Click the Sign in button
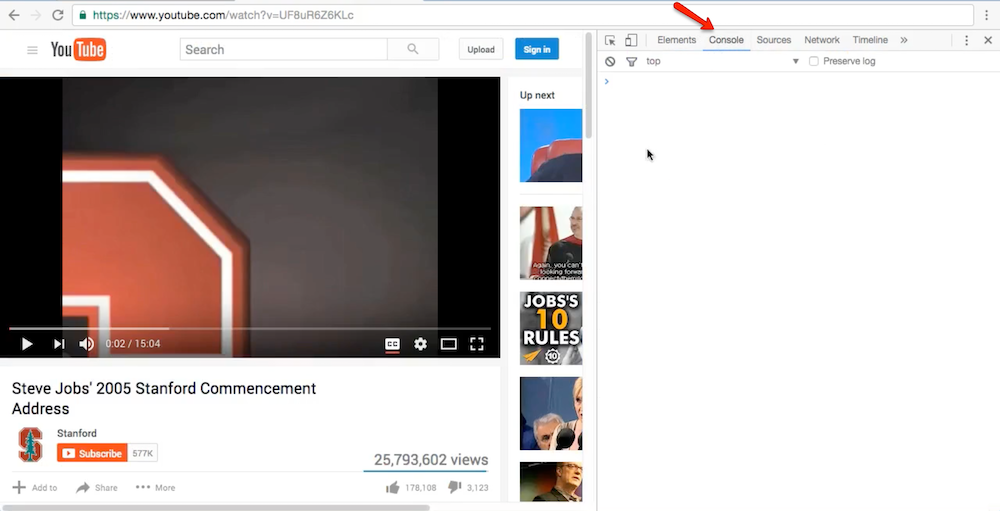The width and height of the screenshot is (1000, 511). pyautogui.click(x=537, y=49)
